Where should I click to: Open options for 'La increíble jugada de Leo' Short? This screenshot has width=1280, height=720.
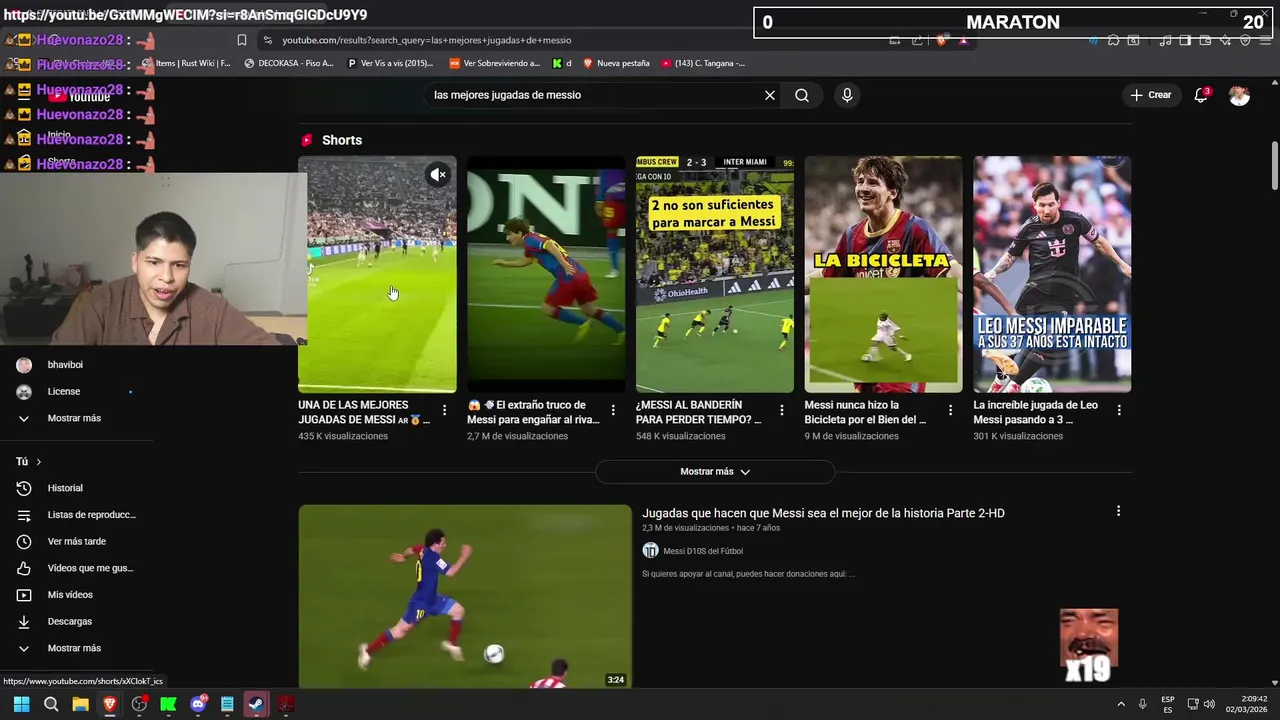(1119, 410)
